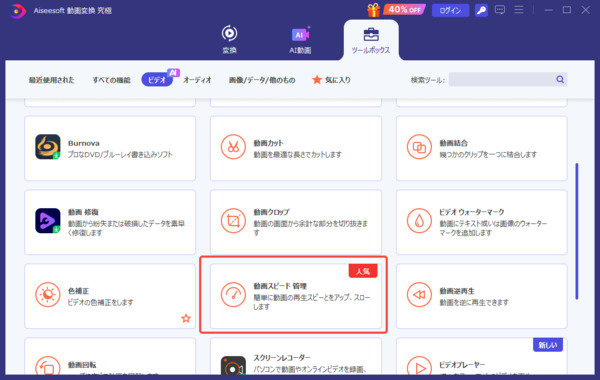Image resolution: width=600 pixels, height=380 pixels.
Task: Click the 動画クロップ title text
Action: [271, 212]
